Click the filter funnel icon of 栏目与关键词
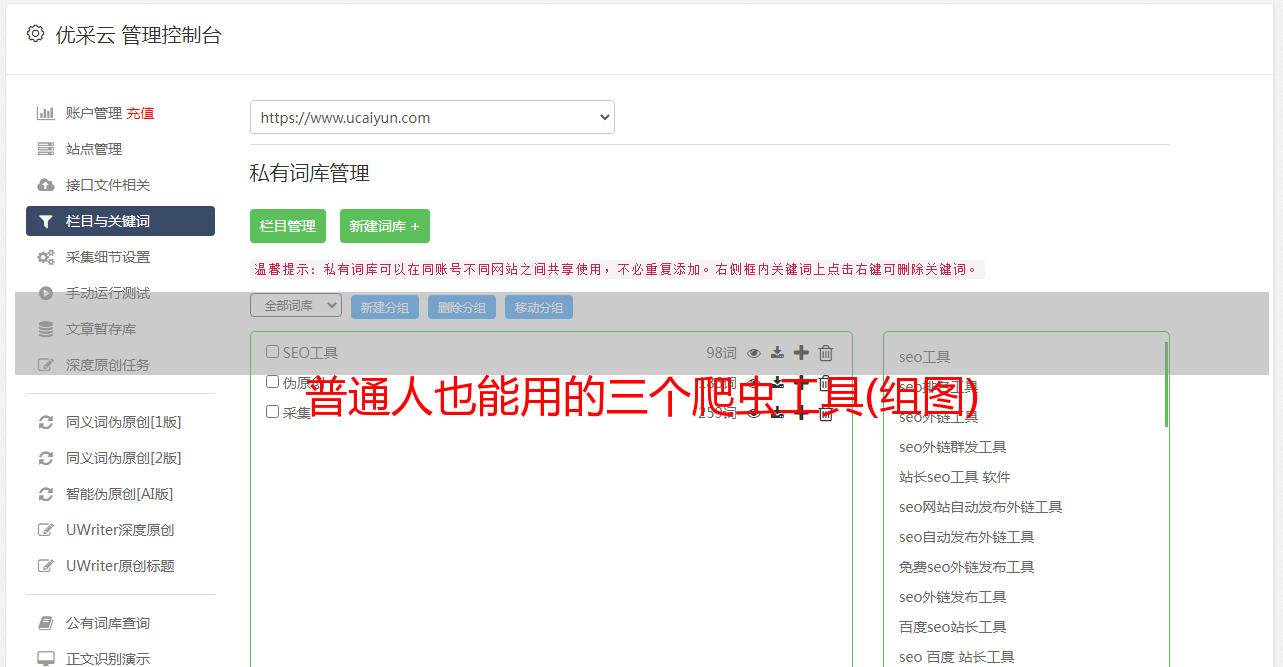1283x667 pixels. point(45,221)
